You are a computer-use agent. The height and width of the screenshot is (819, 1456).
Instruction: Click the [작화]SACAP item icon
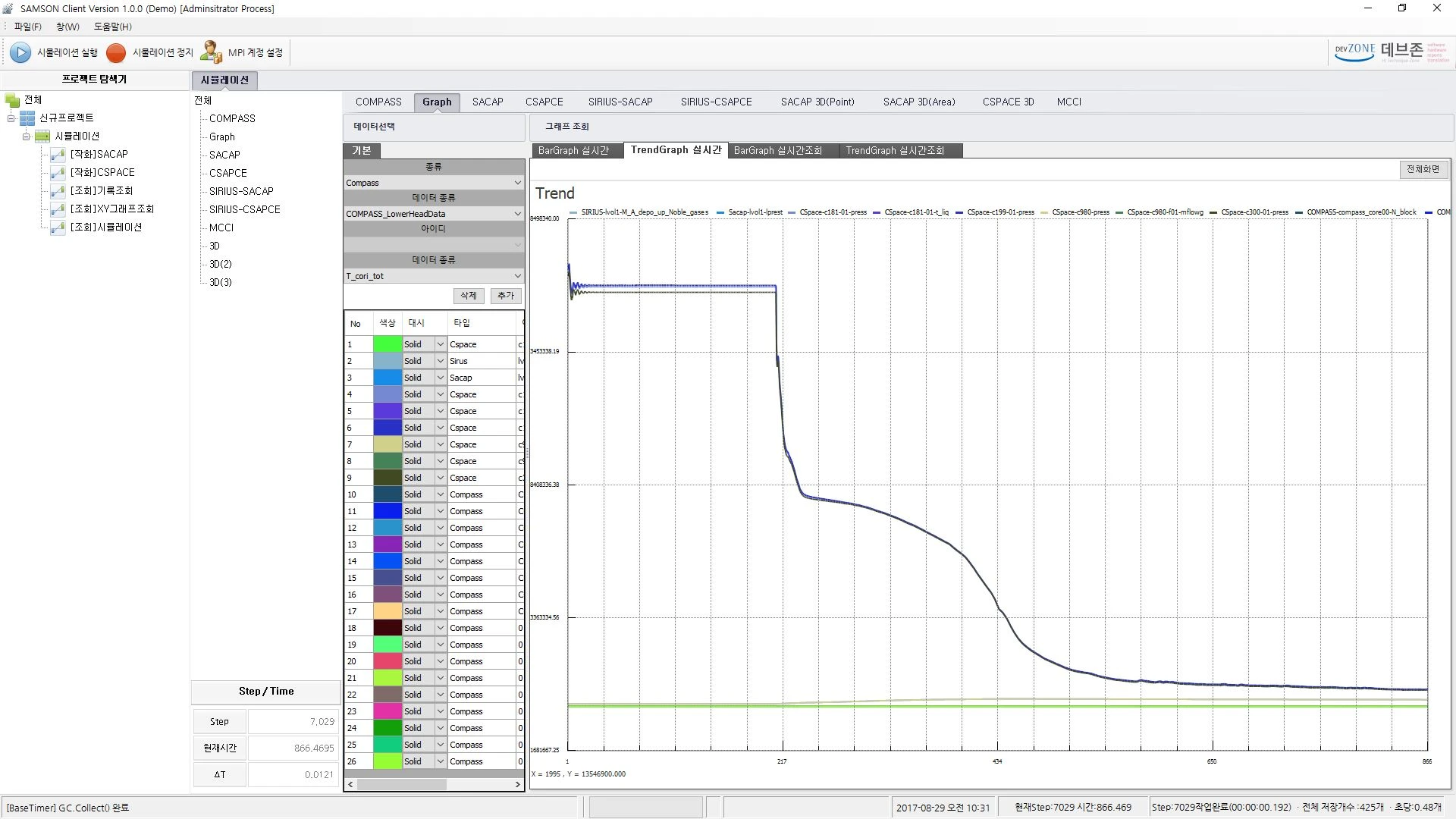[58, 155]
